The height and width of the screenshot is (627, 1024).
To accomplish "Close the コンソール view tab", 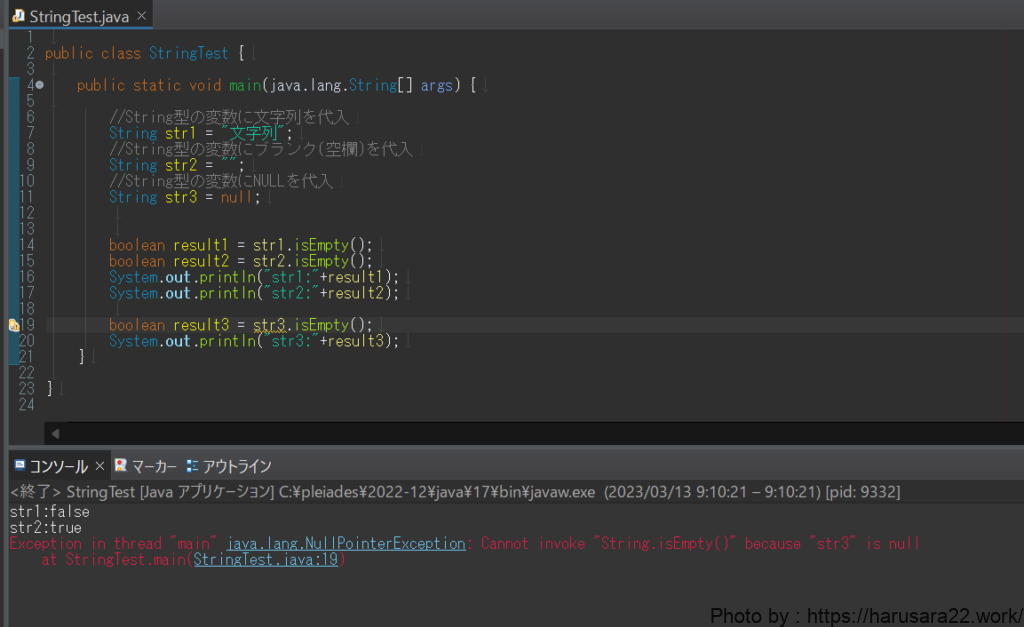I will tap(100, 467).
